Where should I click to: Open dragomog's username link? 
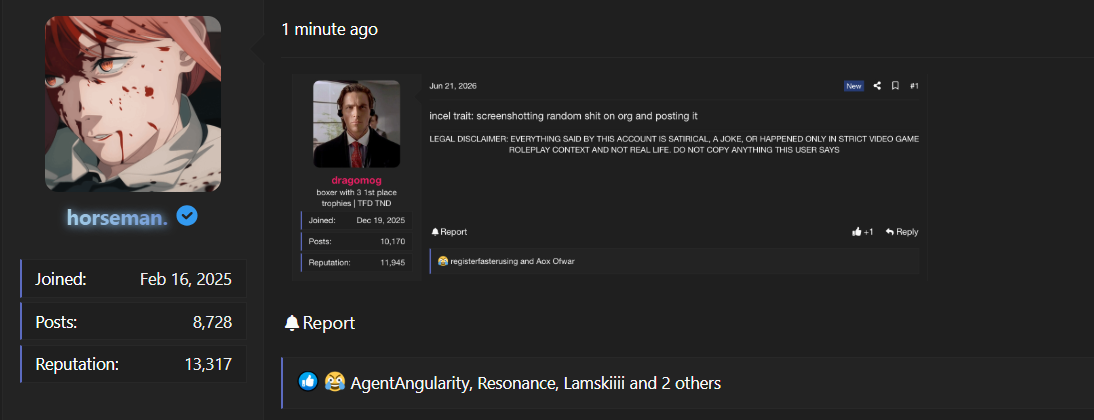coord(357,180)
